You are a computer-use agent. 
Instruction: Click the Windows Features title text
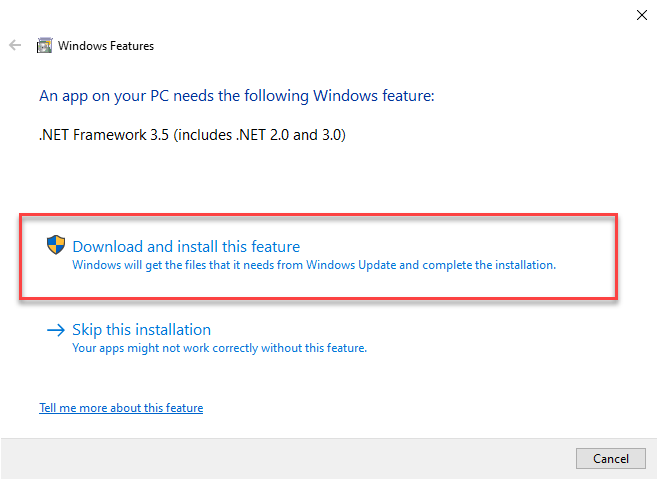pyautogui.click(x=106, y=46)
